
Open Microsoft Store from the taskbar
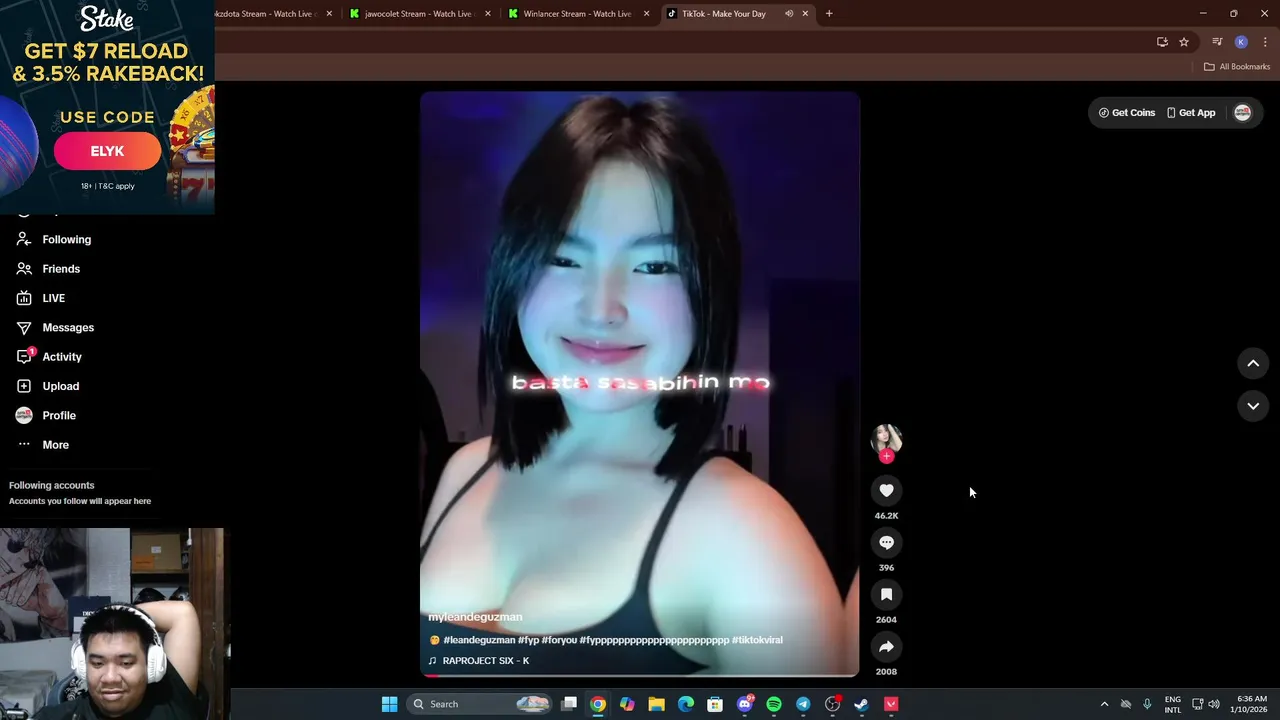click(715, 704)
